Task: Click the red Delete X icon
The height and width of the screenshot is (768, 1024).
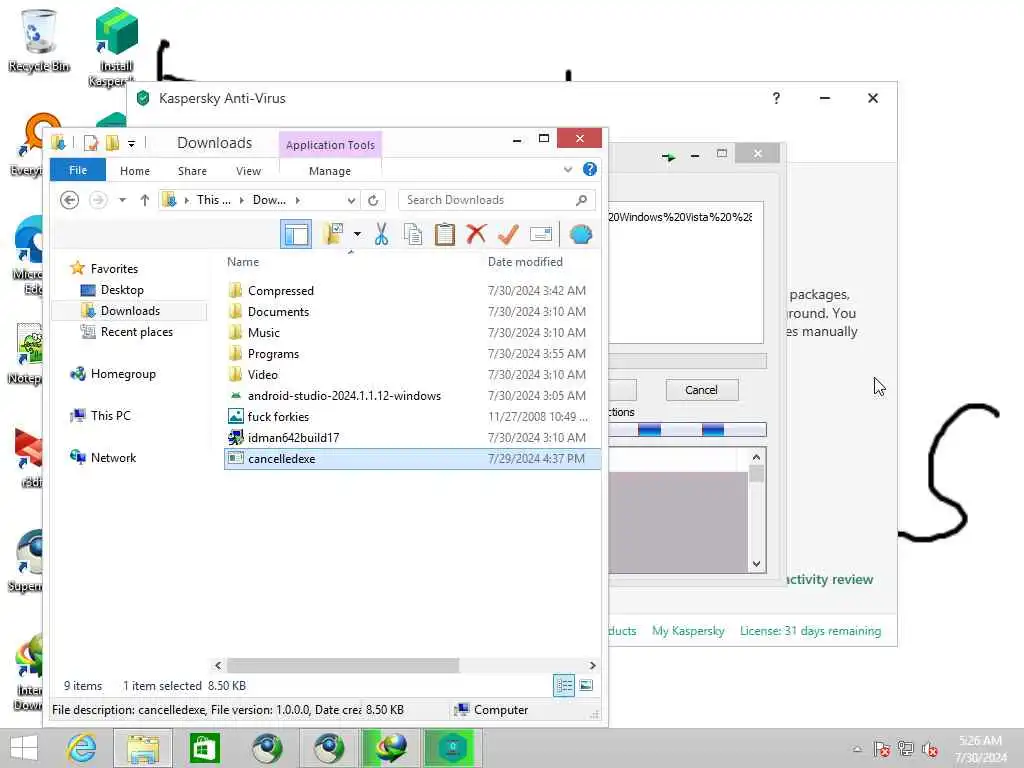Action: [x=476, y=234]
